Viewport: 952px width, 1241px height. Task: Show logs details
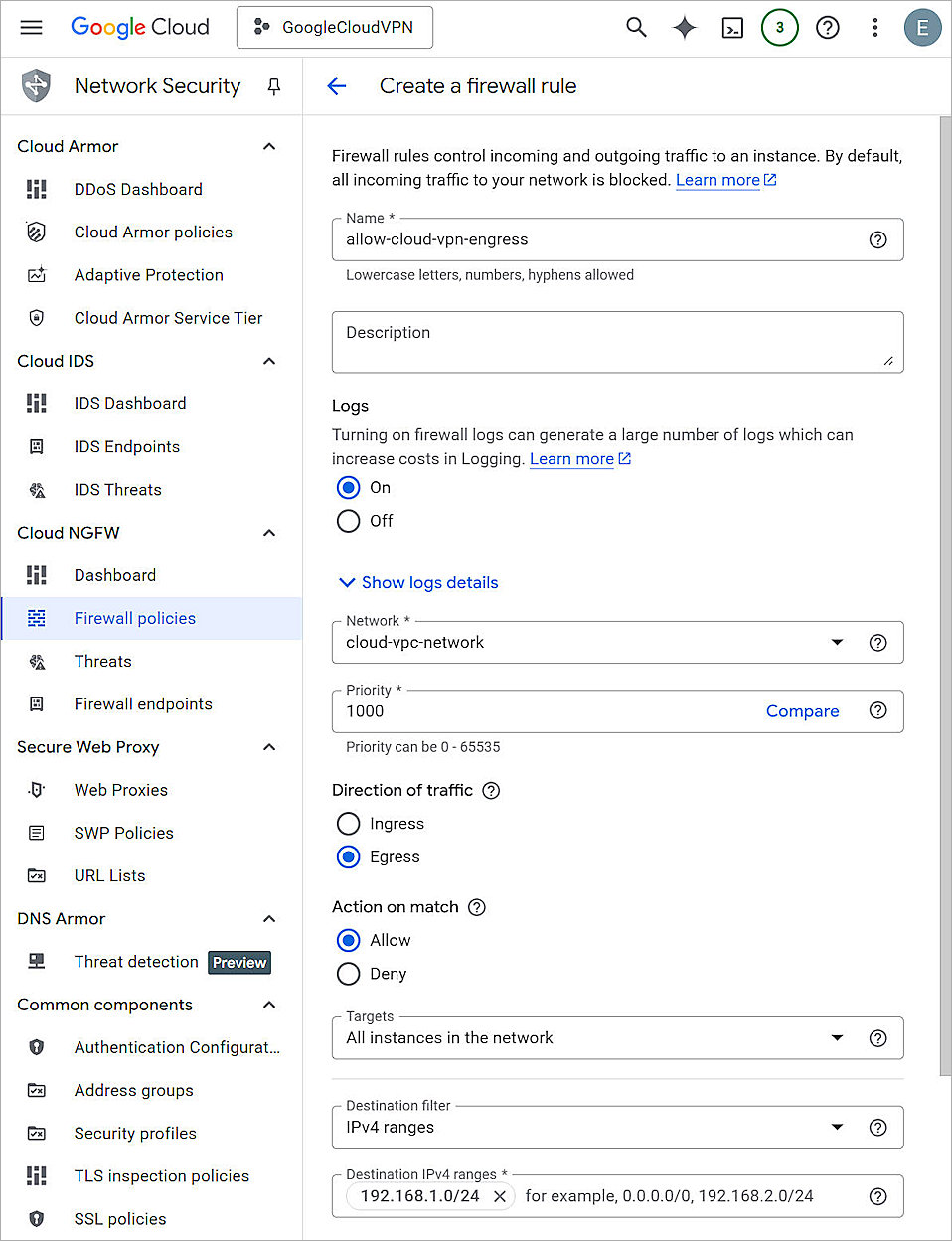tap(417, 582)
